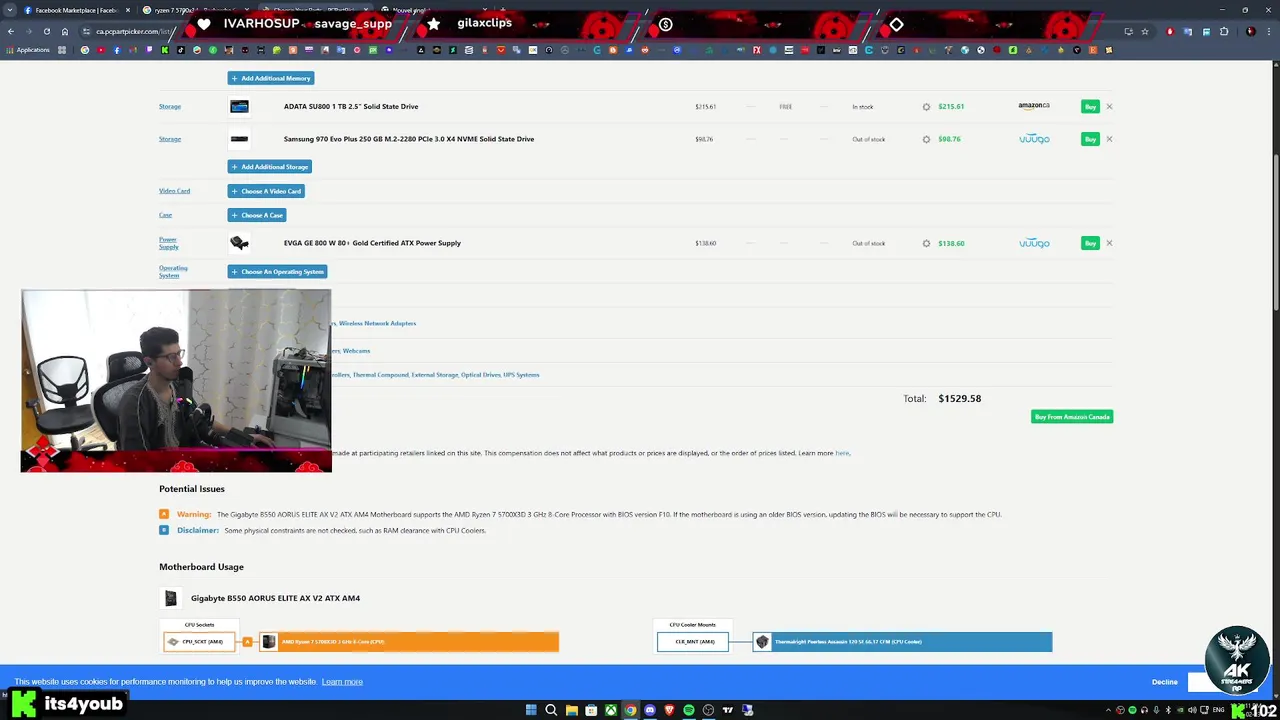This screenshot has width=1280, height=720.
Task: Open the Windows Start menu
Action: tap(531, 710)
